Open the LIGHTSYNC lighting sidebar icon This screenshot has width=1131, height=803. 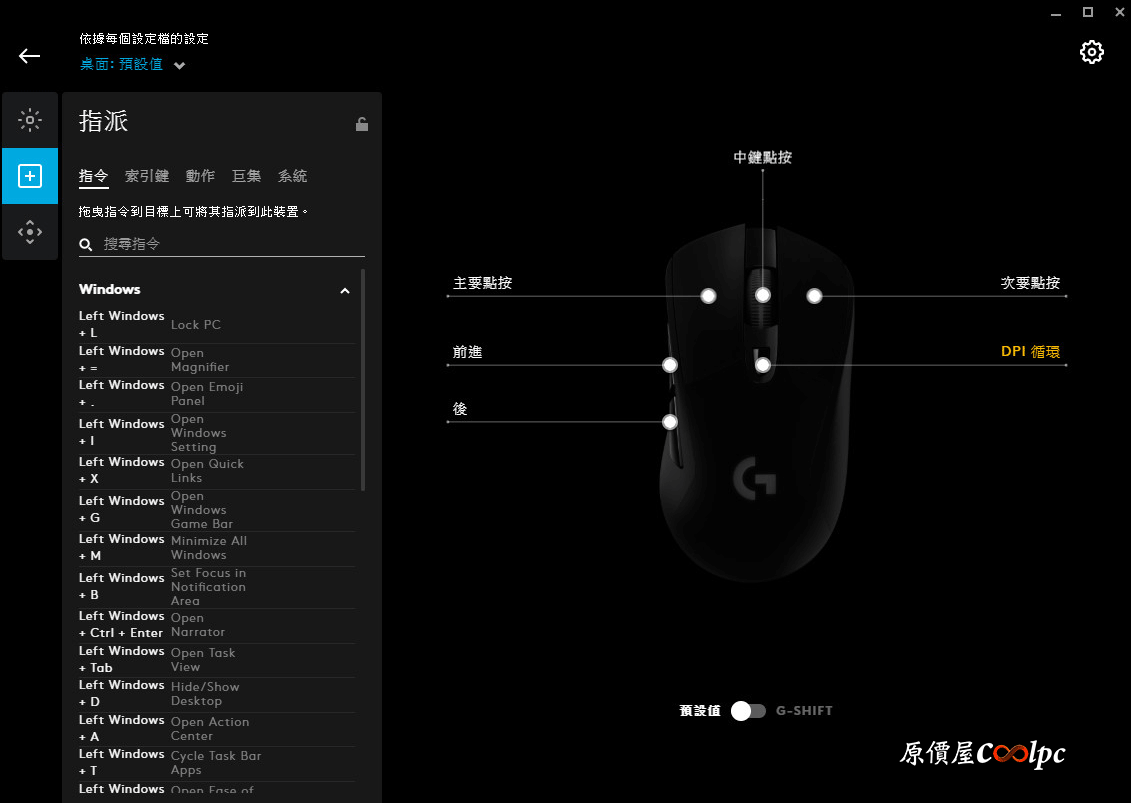30,120
